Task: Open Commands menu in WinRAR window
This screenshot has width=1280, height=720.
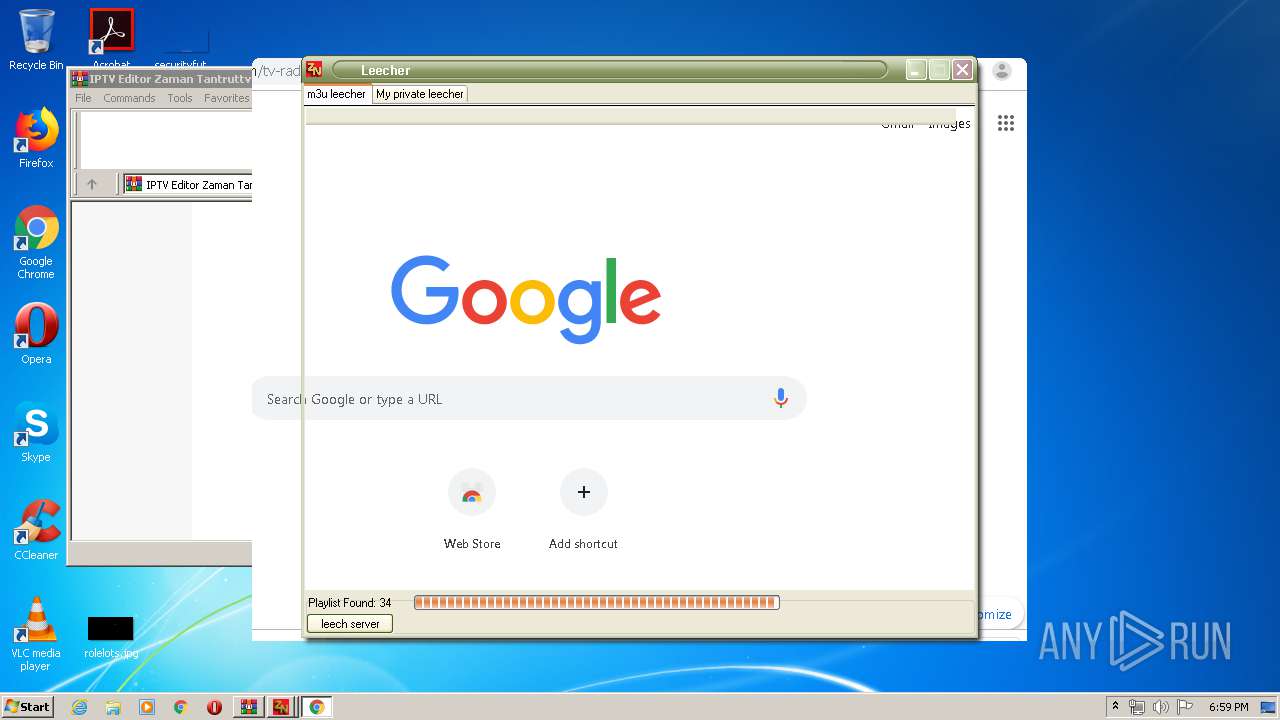Action: tap(129, 98)
